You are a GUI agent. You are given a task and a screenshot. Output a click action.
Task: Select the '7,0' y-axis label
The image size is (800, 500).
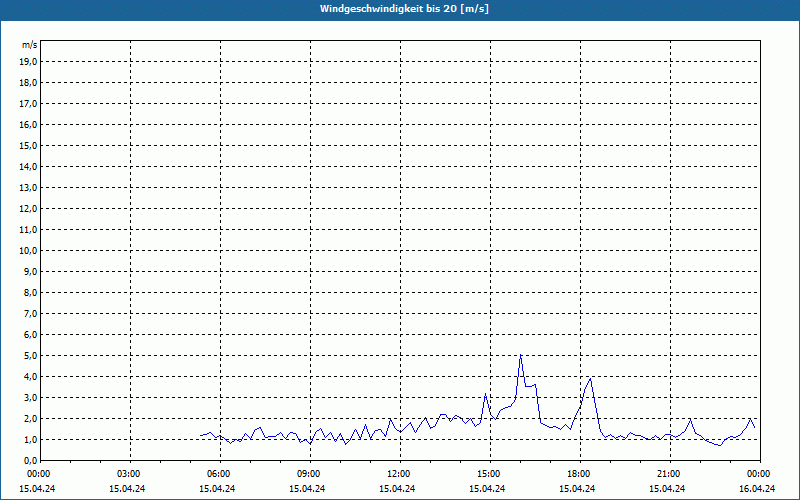click(30, 313)
